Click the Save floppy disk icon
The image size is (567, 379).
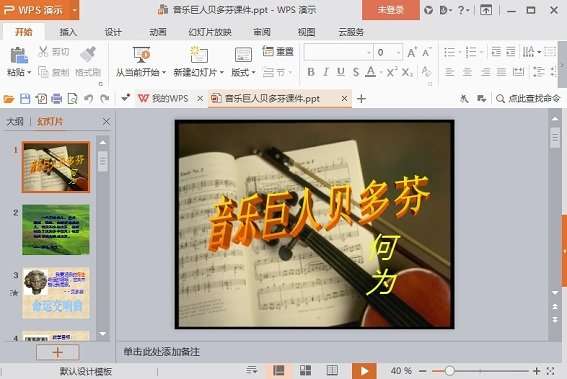pyautogui.click(x=25, y=98)
